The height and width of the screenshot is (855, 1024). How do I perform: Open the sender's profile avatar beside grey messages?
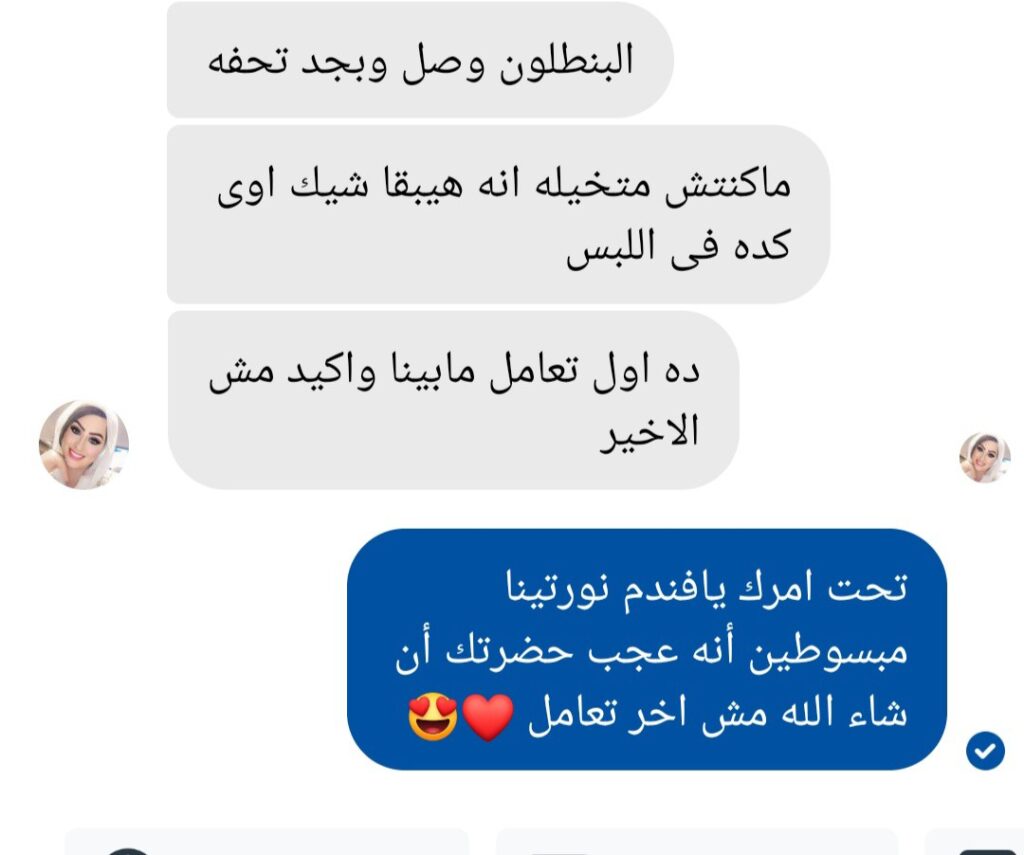[x=84, y=445]
